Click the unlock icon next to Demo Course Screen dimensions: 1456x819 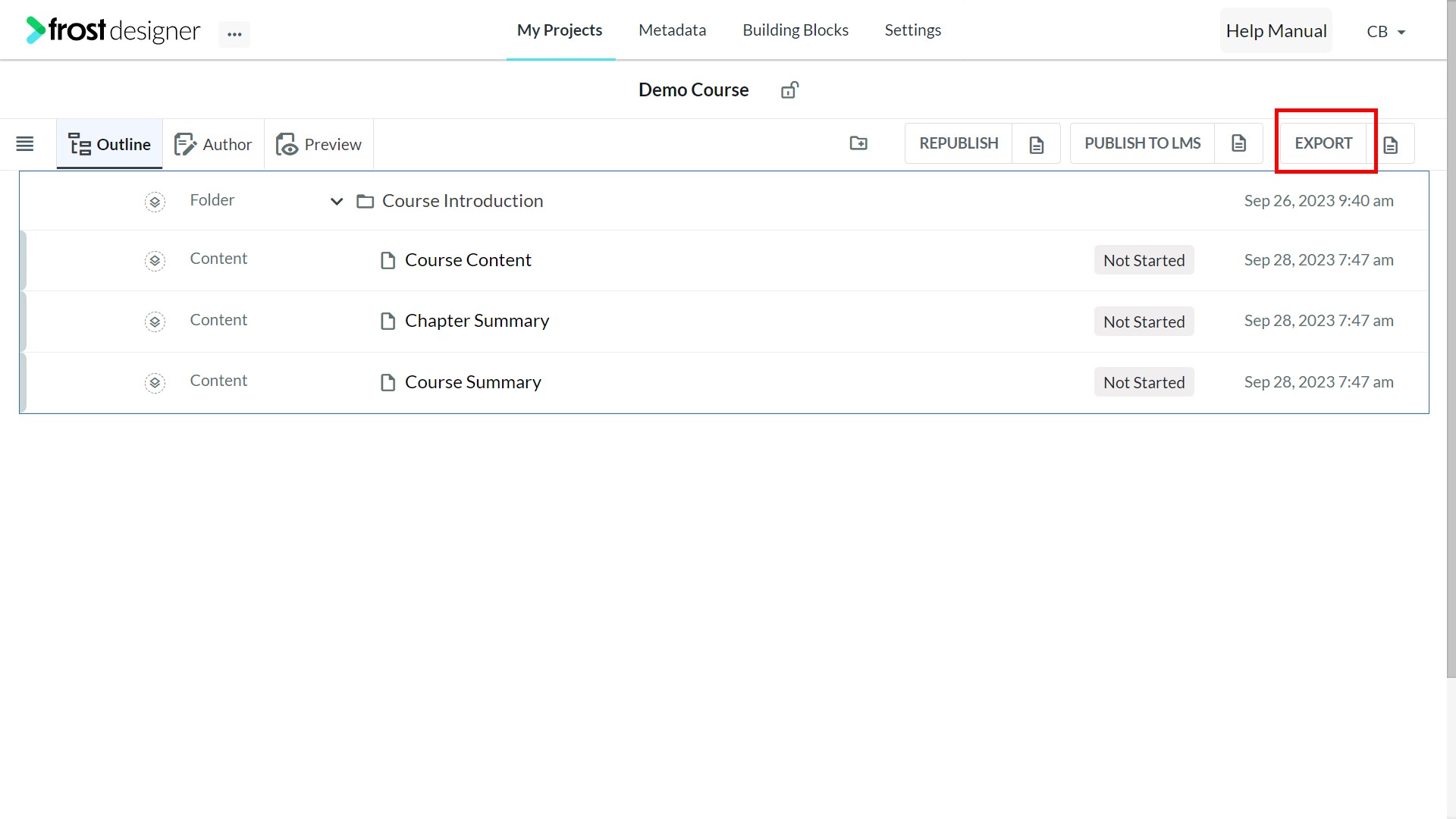(789, 90)
